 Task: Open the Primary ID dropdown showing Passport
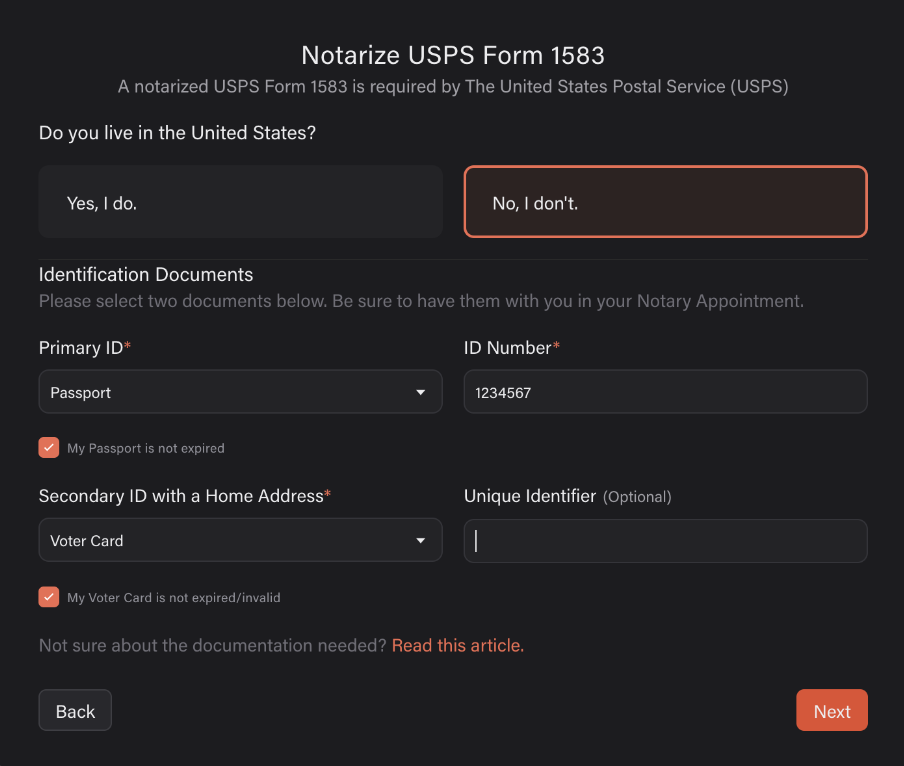pyautogui.click(x=240, y=392)
